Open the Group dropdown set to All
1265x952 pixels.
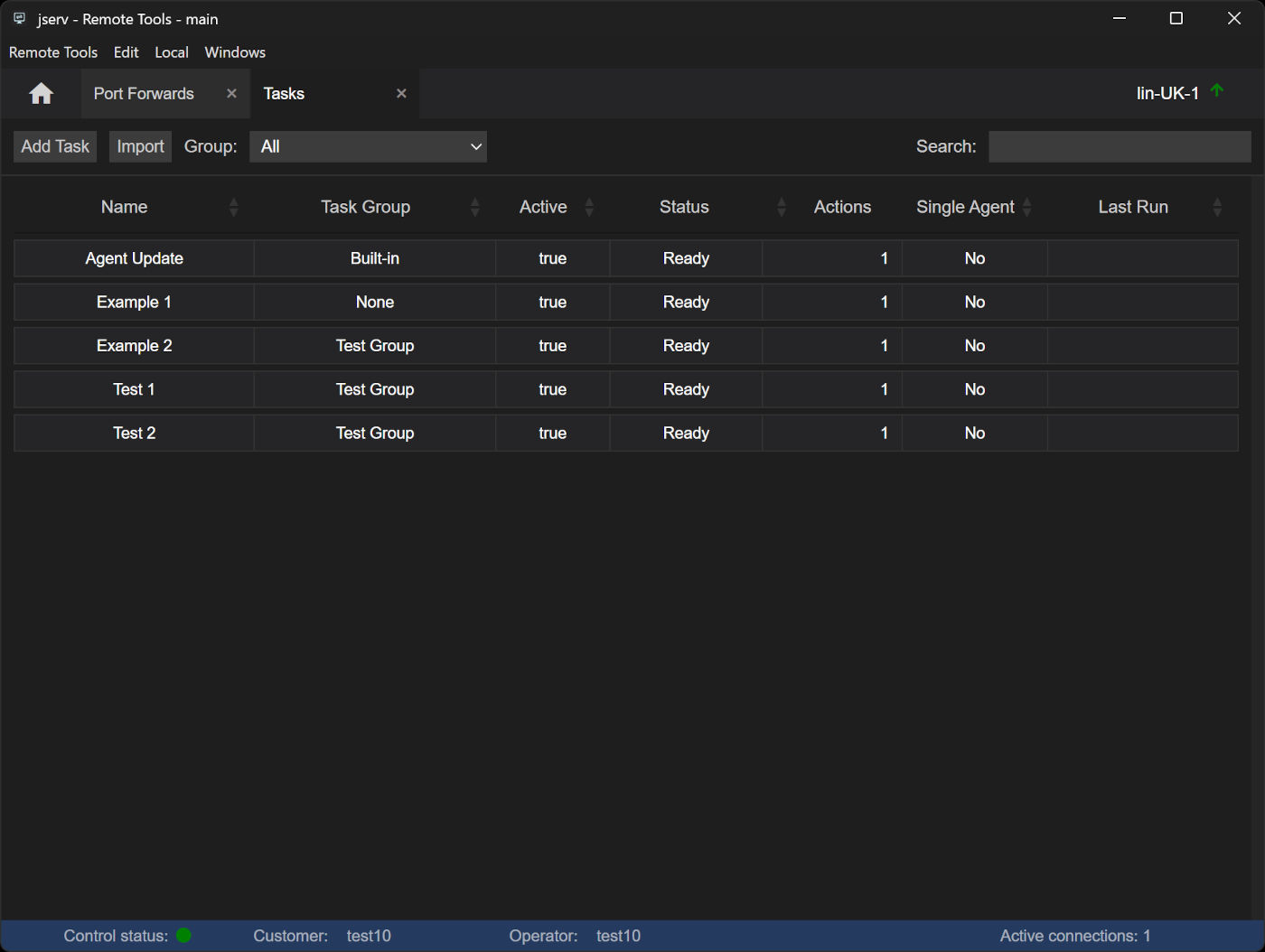point(368,147)
